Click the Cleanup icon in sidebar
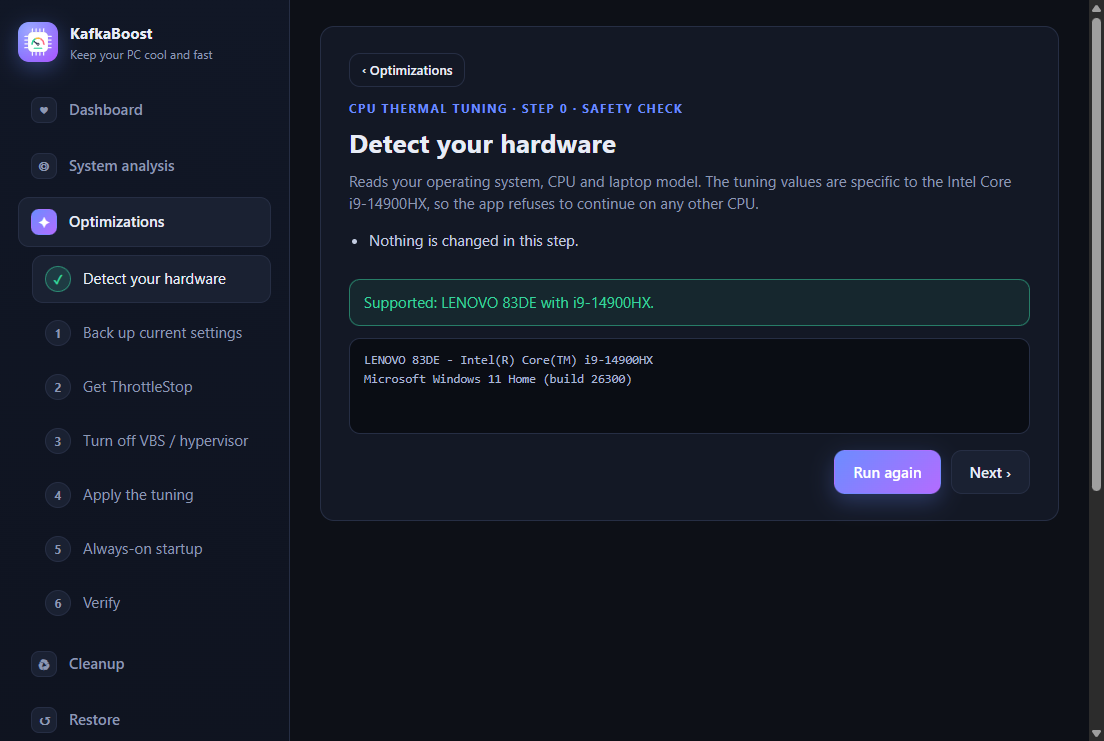1104x741 pixels. 44,664
